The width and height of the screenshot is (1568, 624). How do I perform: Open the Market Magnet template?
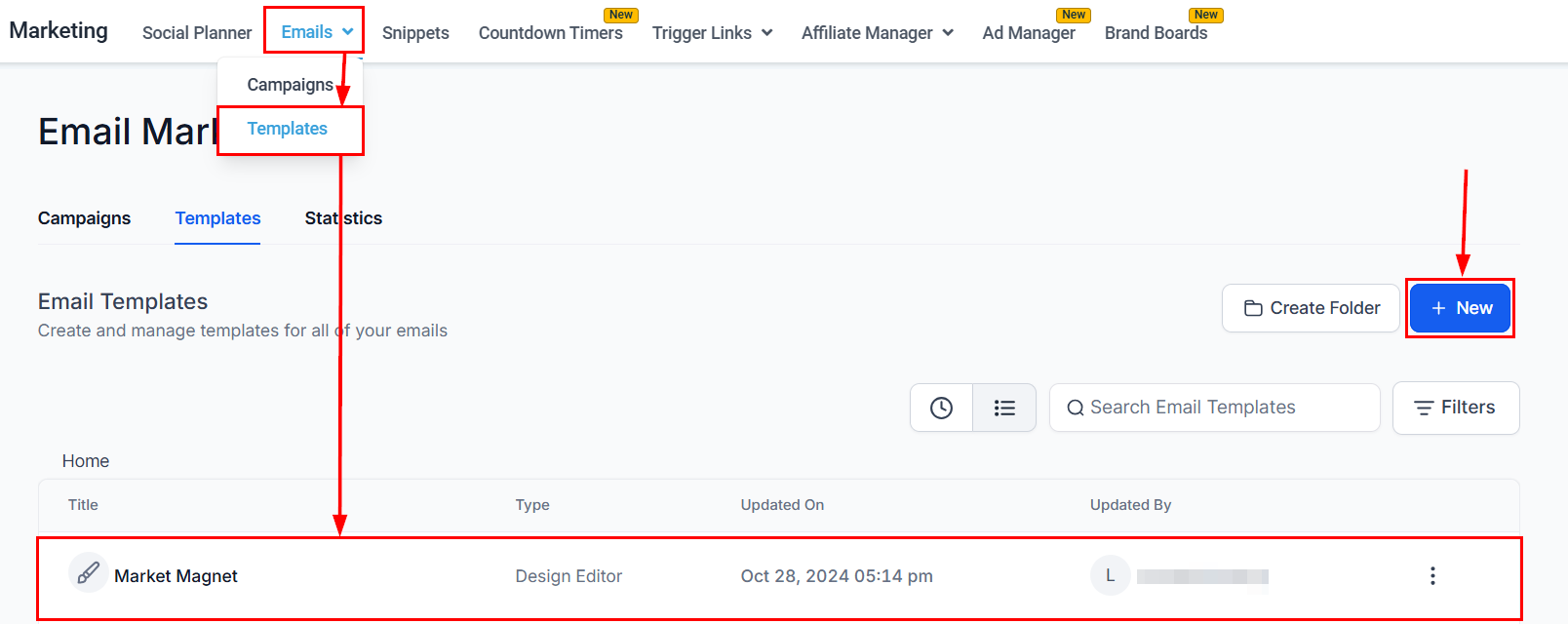(176, 576)
